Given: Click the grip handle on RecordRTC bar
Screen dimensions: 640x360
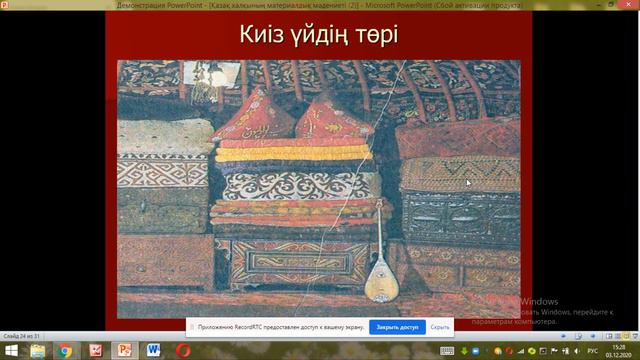Looking at the screenshot, I should coord(192,327).
